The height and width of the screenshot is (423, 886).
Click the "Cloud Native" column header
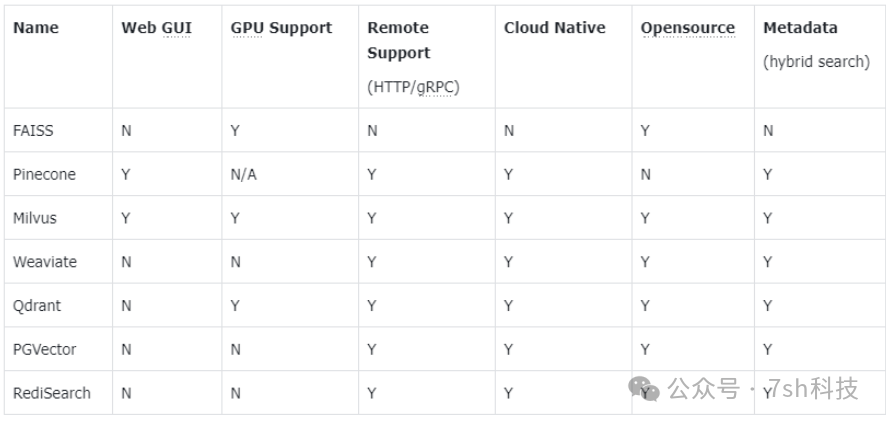554,28
